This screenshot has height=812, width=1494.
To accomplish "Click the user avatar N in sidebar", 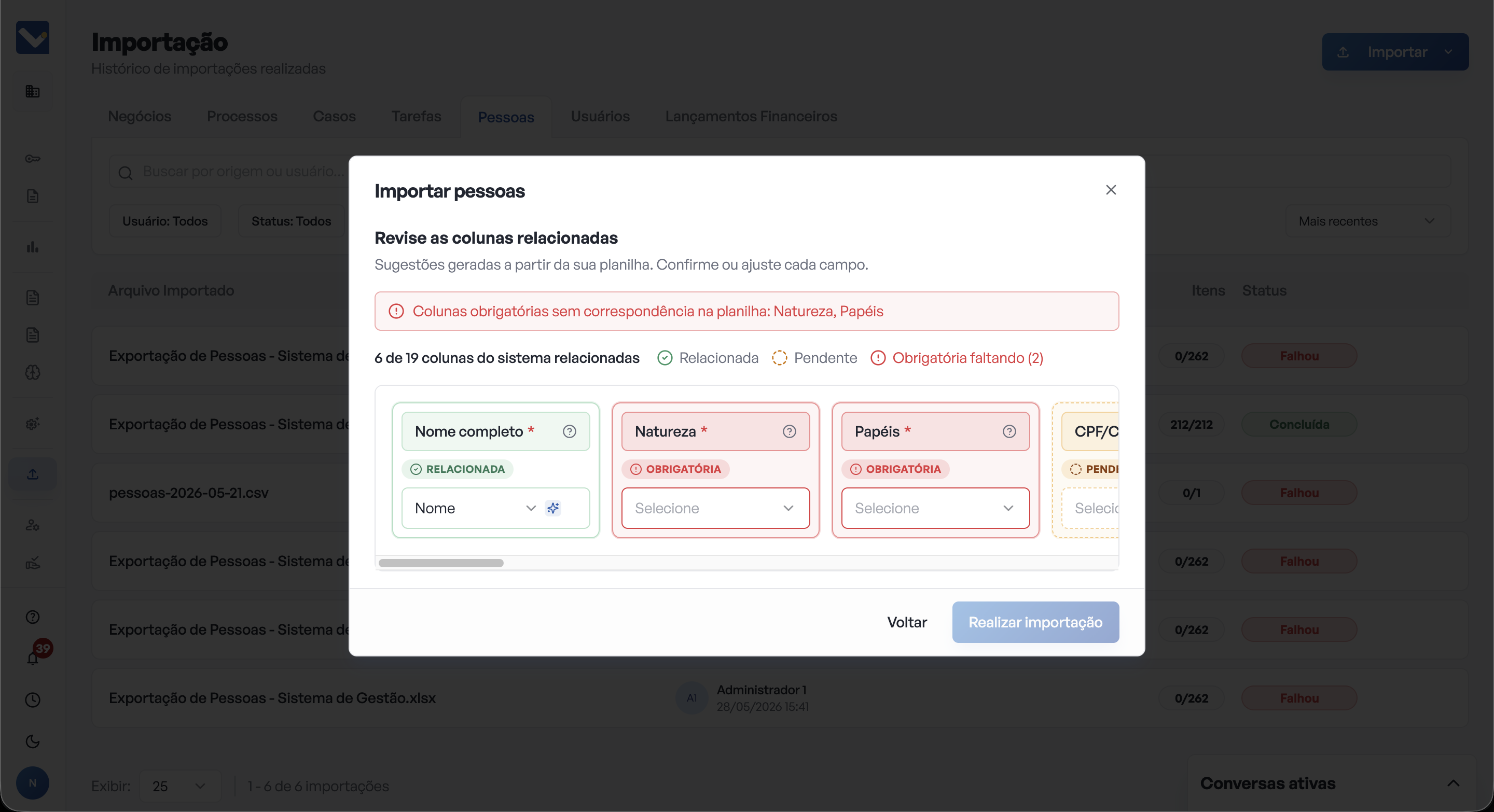I will pos(33,783).
